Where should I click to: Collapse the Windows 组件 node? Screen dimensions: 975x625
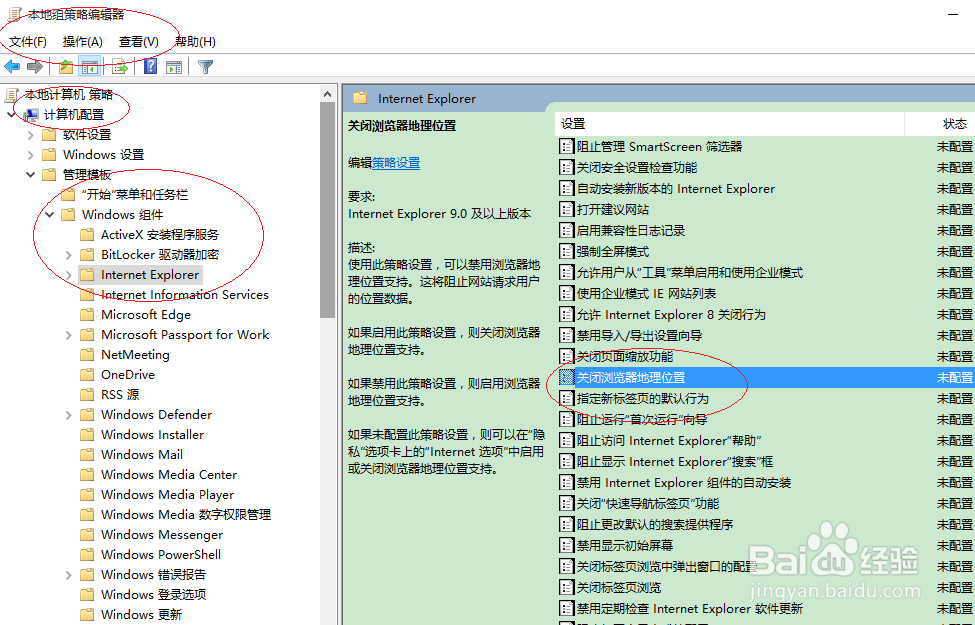click(50, 215)
